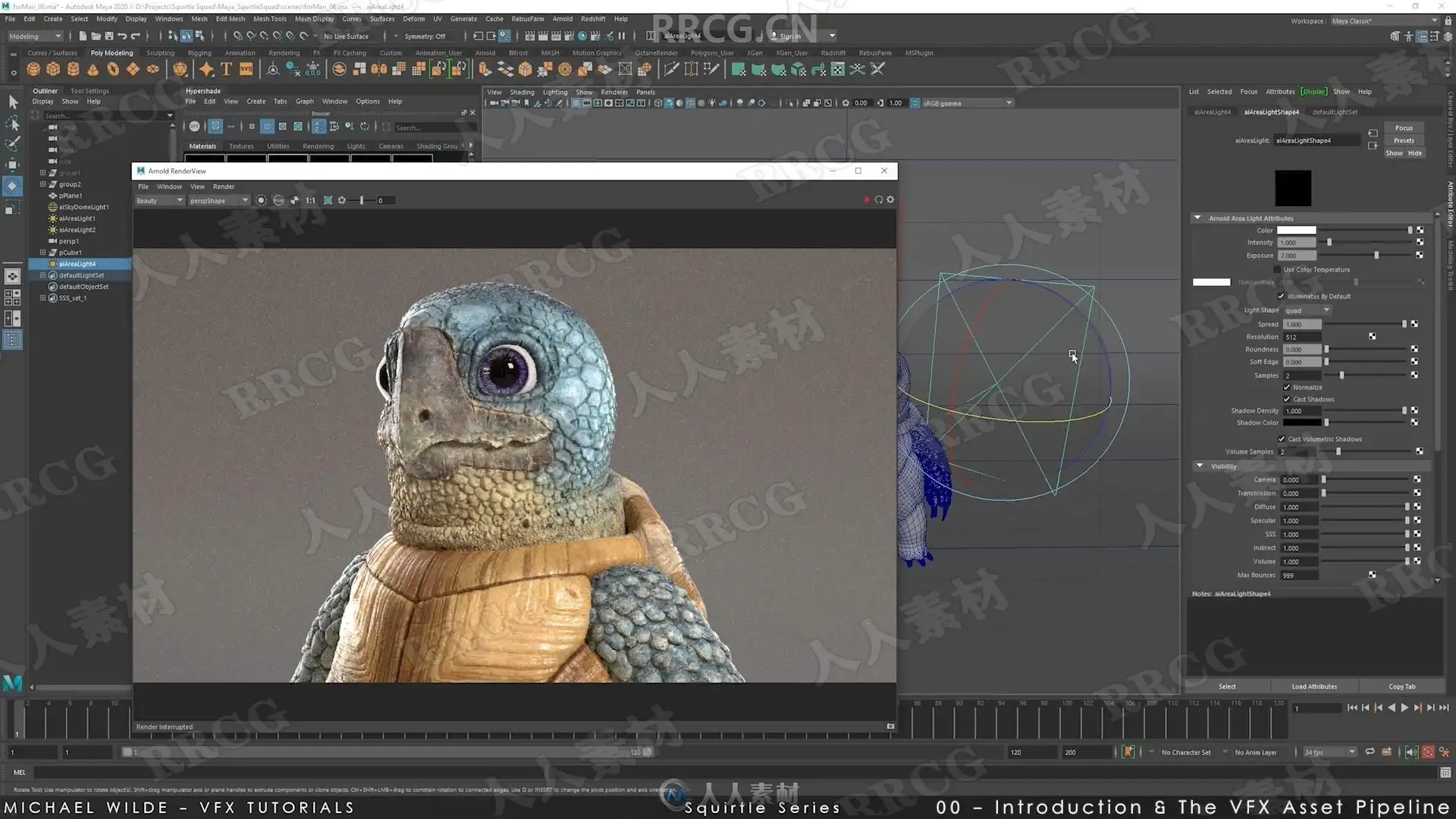Click the polygon cone shelf icon
Viewport: 1456px width, 819px height.
(93, 70)
